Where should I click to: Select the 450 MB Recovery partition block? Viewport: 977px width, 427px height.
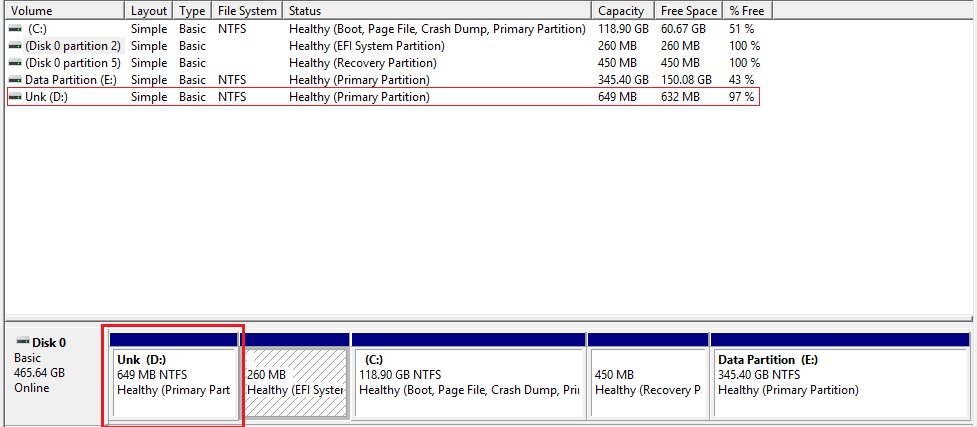(x=648, y=375)
